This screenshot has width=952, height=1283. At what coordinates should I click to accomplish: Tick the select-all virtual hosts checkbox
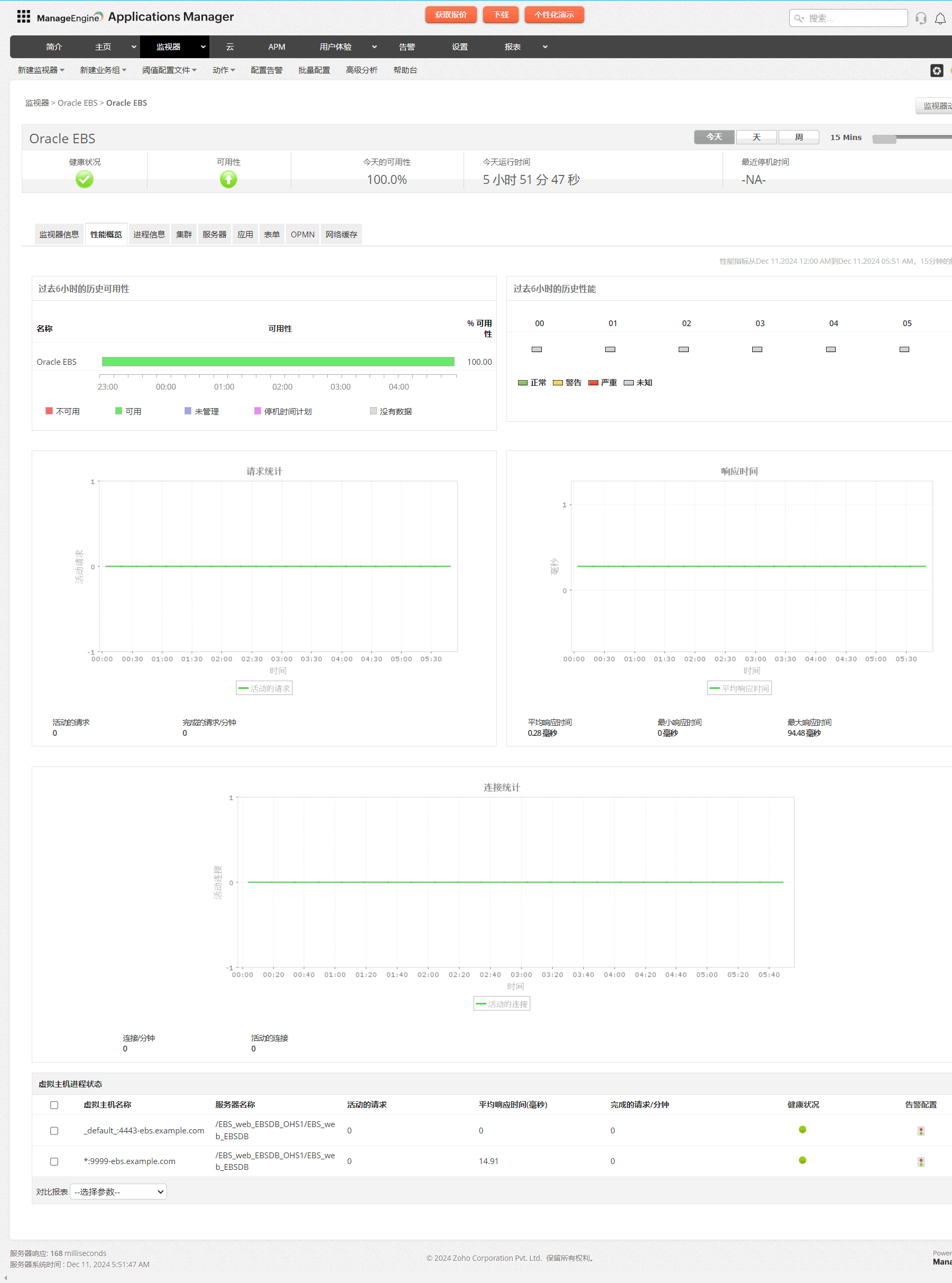[54, 1105]
